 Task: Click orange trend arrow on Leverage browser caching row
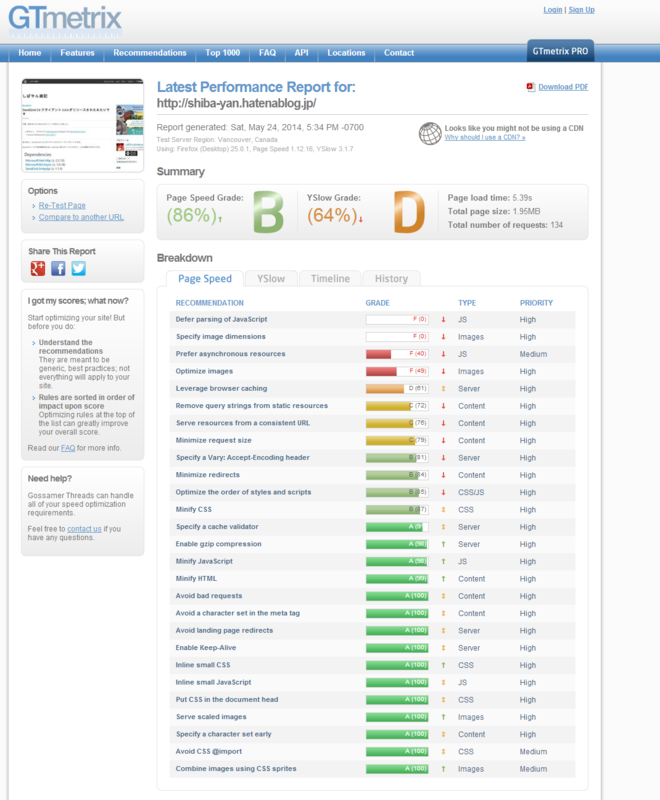443,389
